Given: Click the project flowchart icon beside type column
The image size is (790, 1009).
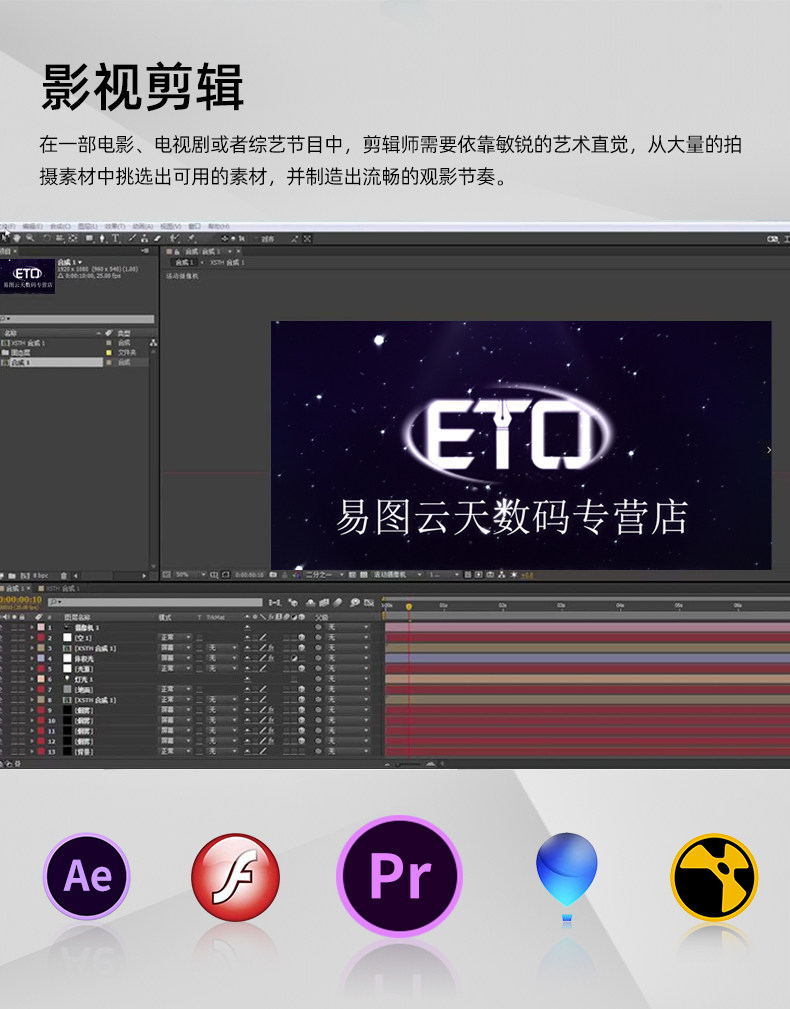Looking at the screenshot, I should (154, 342).
